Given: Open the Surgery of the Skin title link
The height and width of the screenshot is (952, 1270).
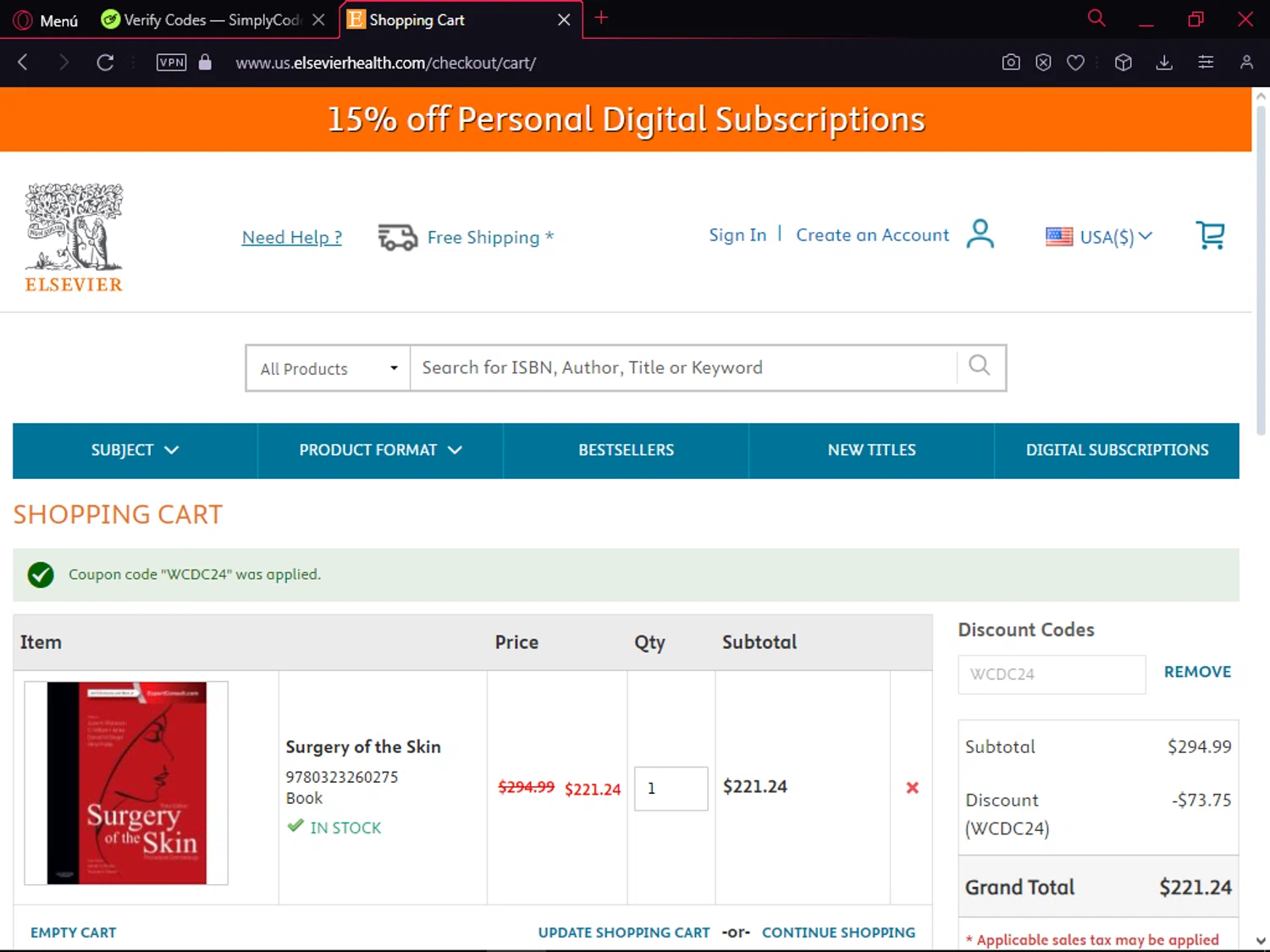Looking at the screenshot, I should click(363, 746).
